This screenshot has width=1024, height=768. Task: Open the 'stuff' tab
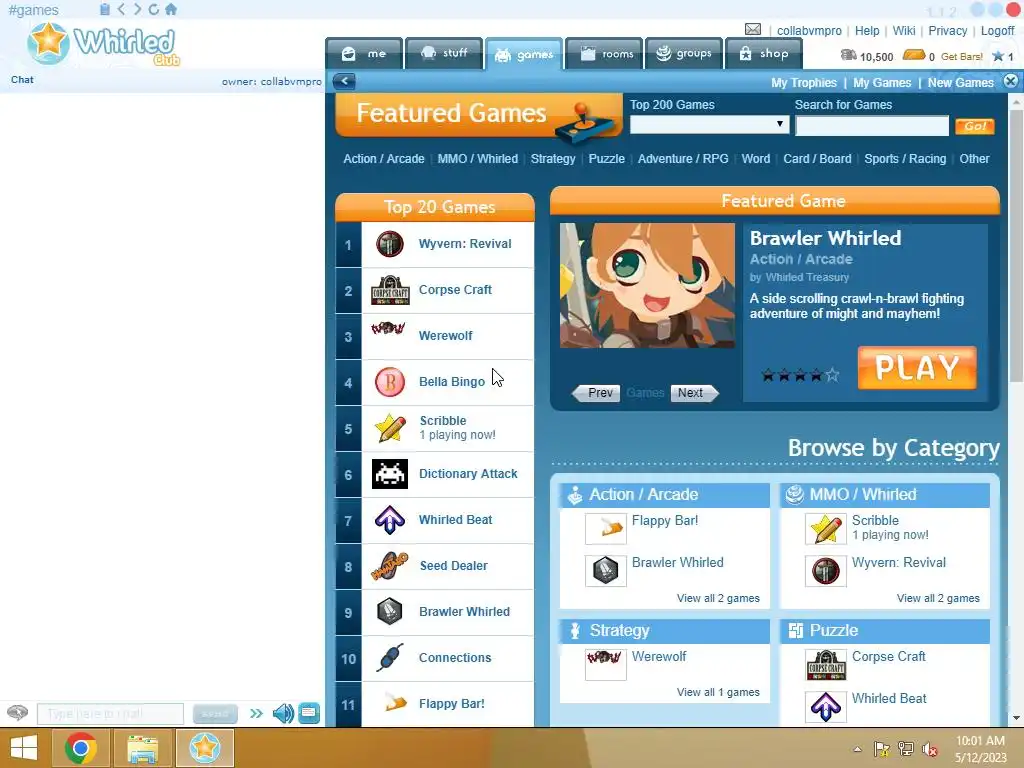443,54
